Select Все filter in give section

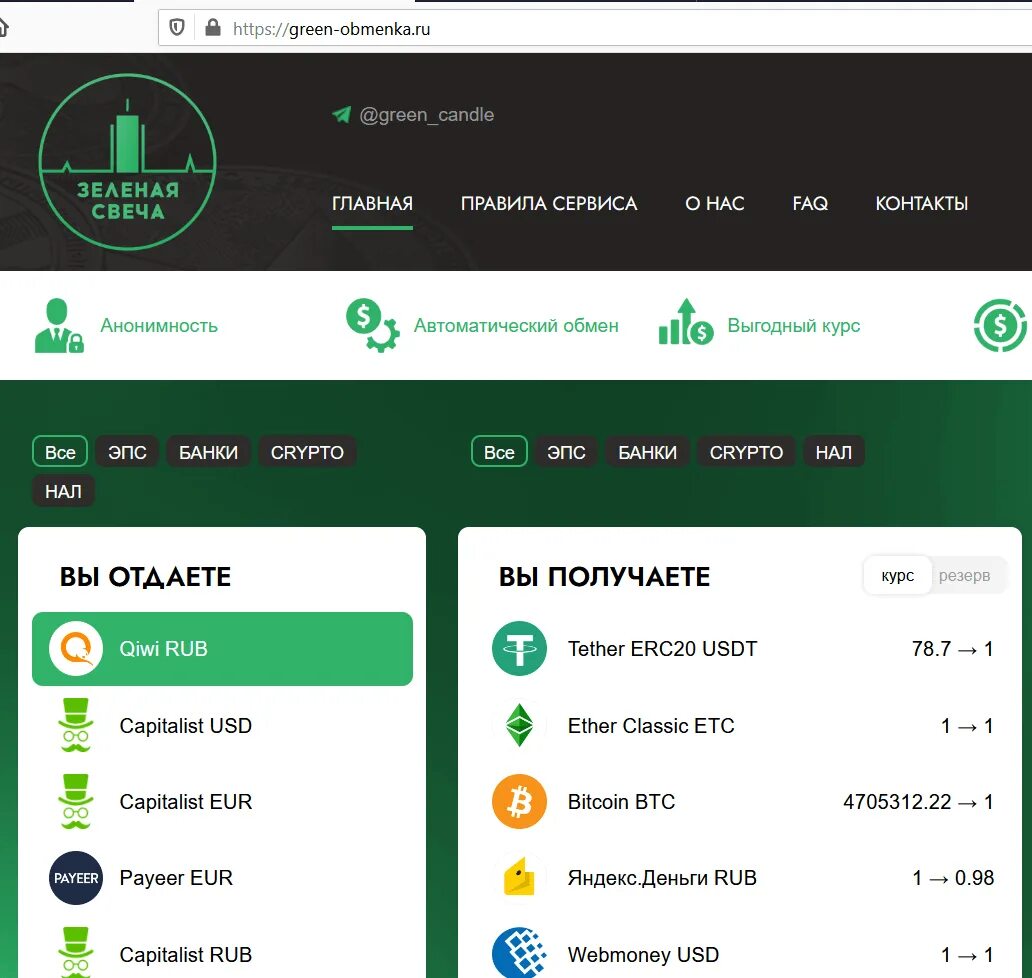[x=60, y=452]
